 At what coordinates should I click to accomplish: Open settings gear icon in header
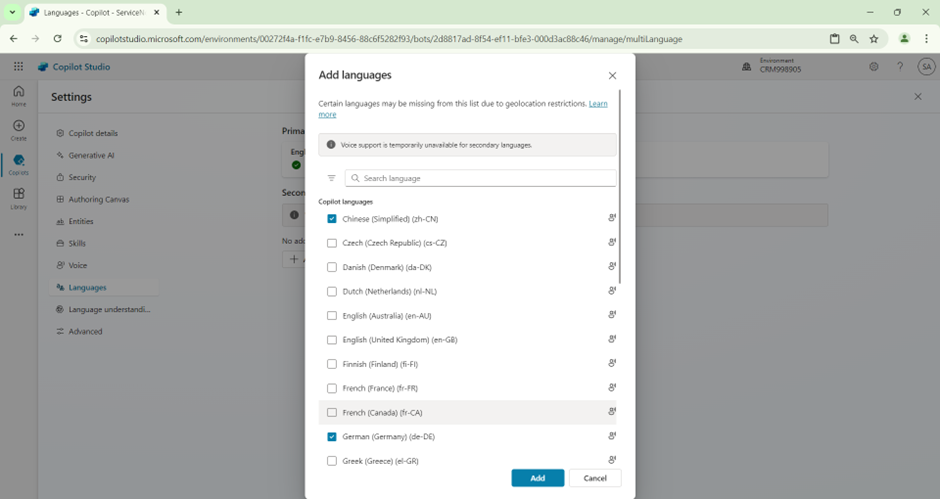click(873, 67)
